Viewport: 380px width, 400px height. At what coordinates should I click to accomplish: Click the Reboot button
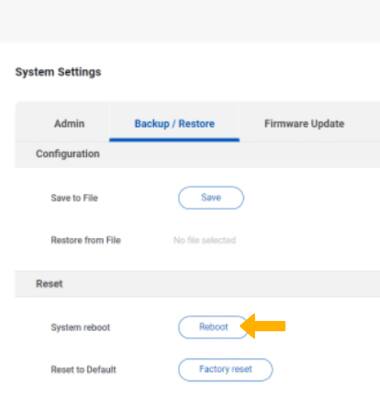[213, 327]
